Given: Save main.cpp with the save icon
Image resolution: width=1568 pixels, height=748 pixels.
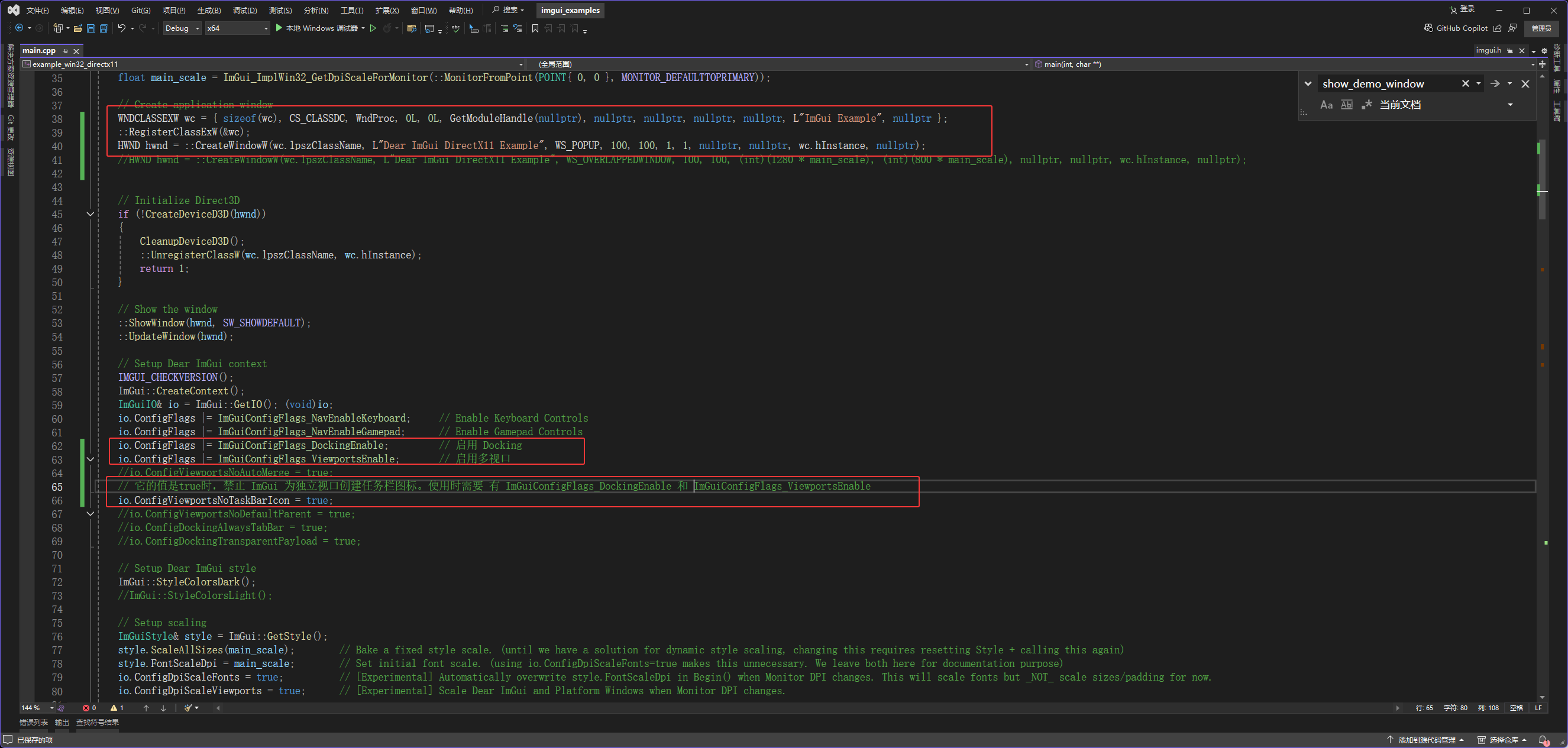Looking at the screenshot, I should [90, 28].
